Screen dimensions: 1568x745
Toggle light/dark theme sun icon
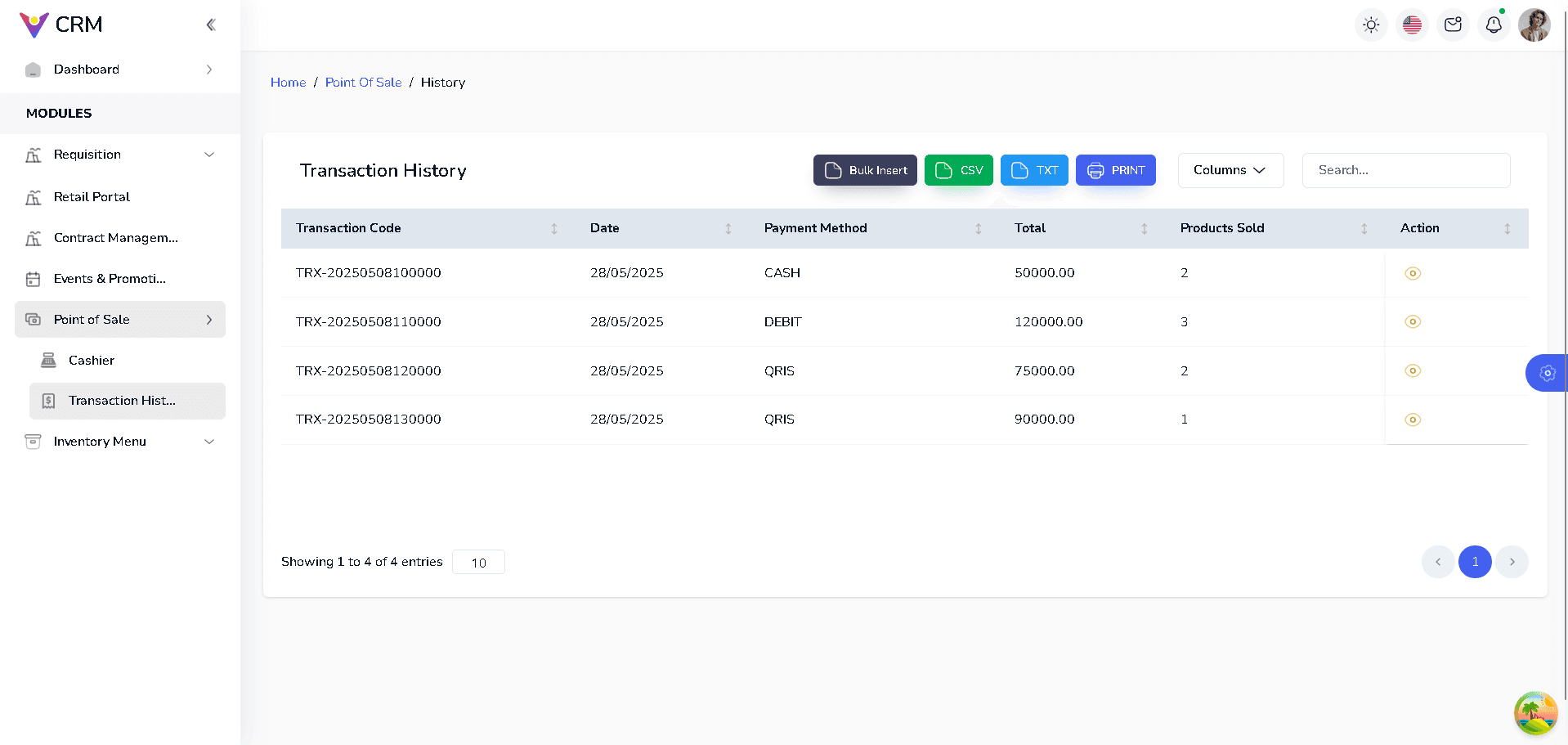tap(1371, 25)
